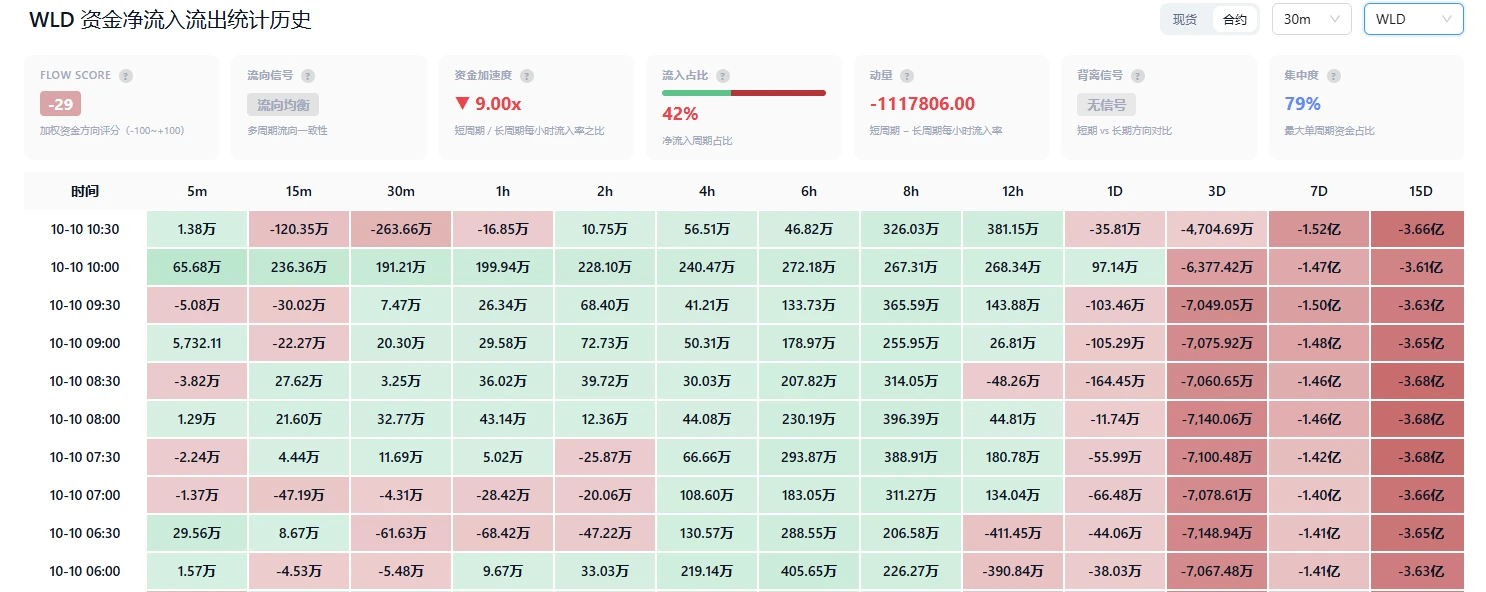This screenshot has width=1486, height=592.
Task: Click the 1D column header
Action: (1115, 191)
